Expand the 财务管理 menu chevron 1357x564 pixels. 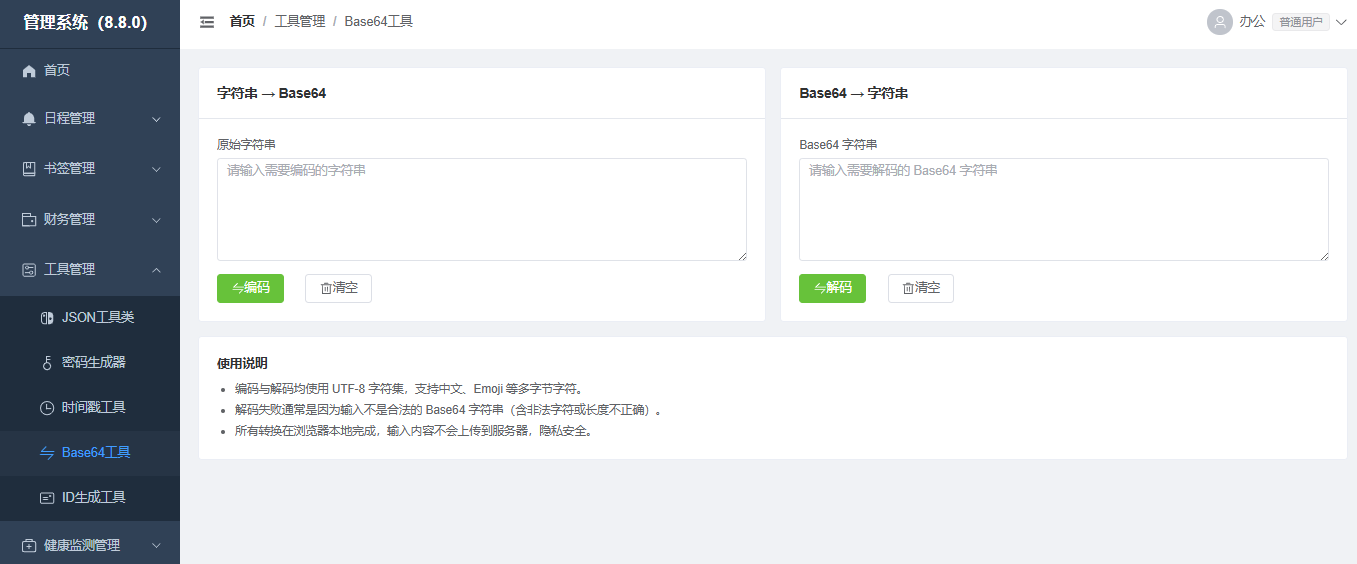coord(156,220)
